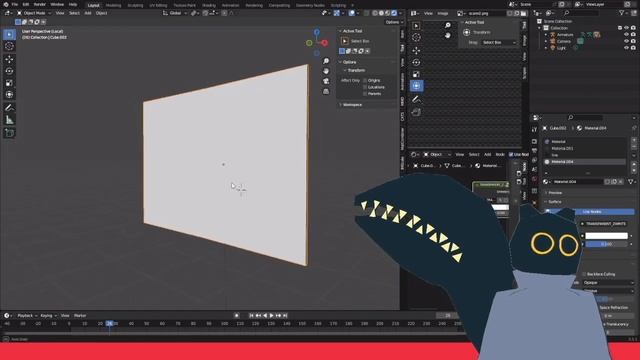Click the green Y axis on navigation gizmo
The width and height of the screenshot is (640, 360).
(309, 43)
